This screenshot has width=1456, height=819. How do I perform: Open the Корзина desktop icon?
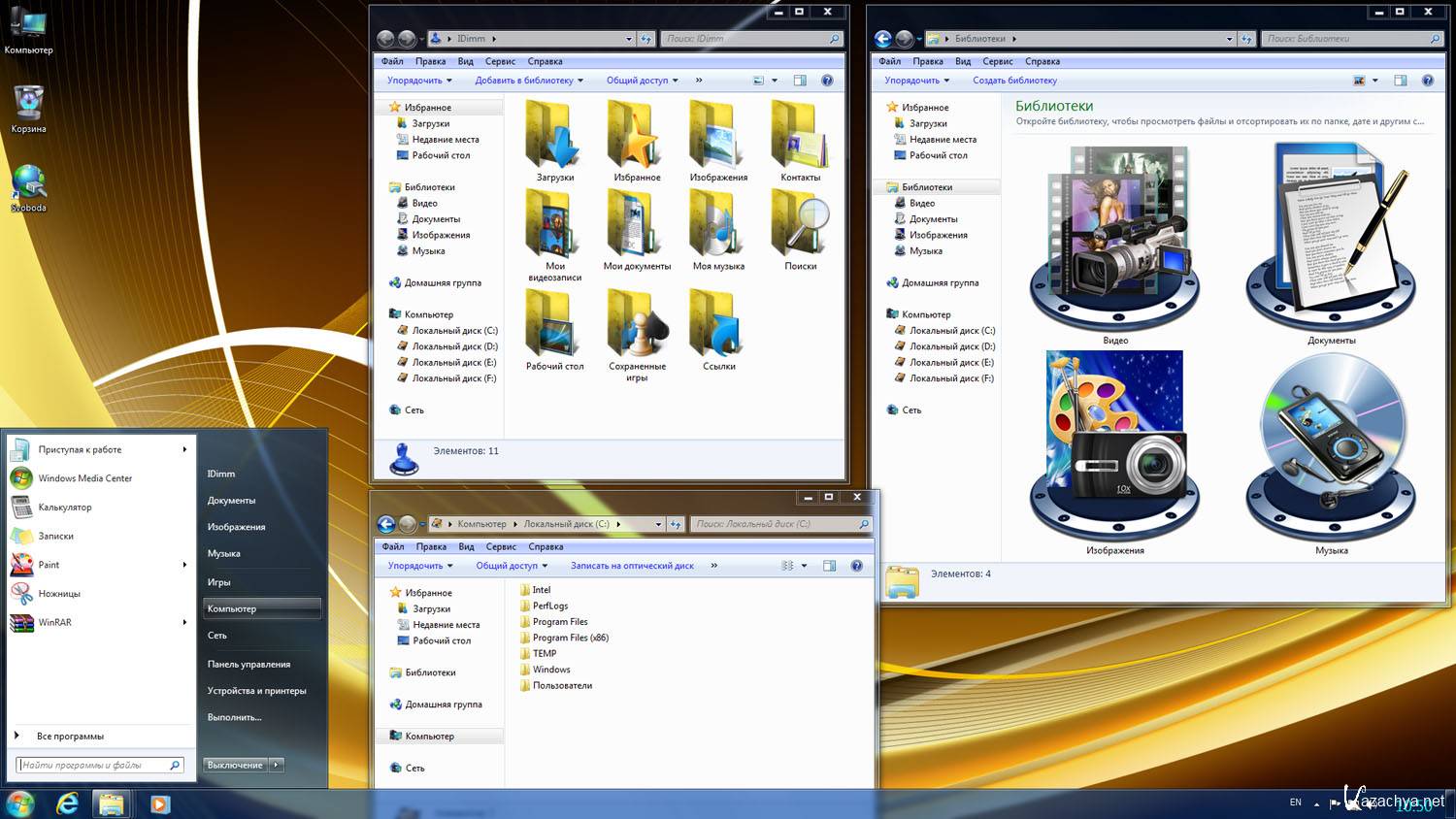pos(28,103)
